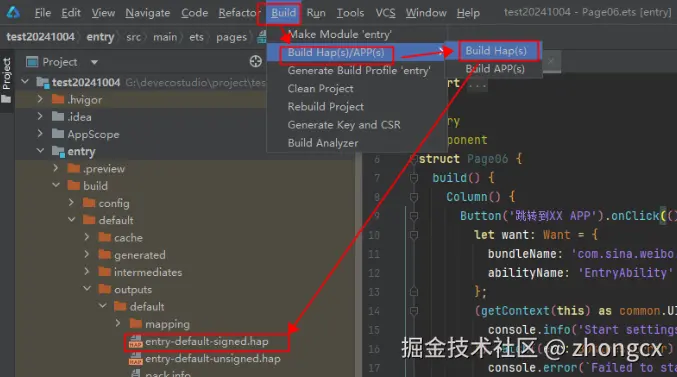Collapse the build folder

[x=56, y=185]
